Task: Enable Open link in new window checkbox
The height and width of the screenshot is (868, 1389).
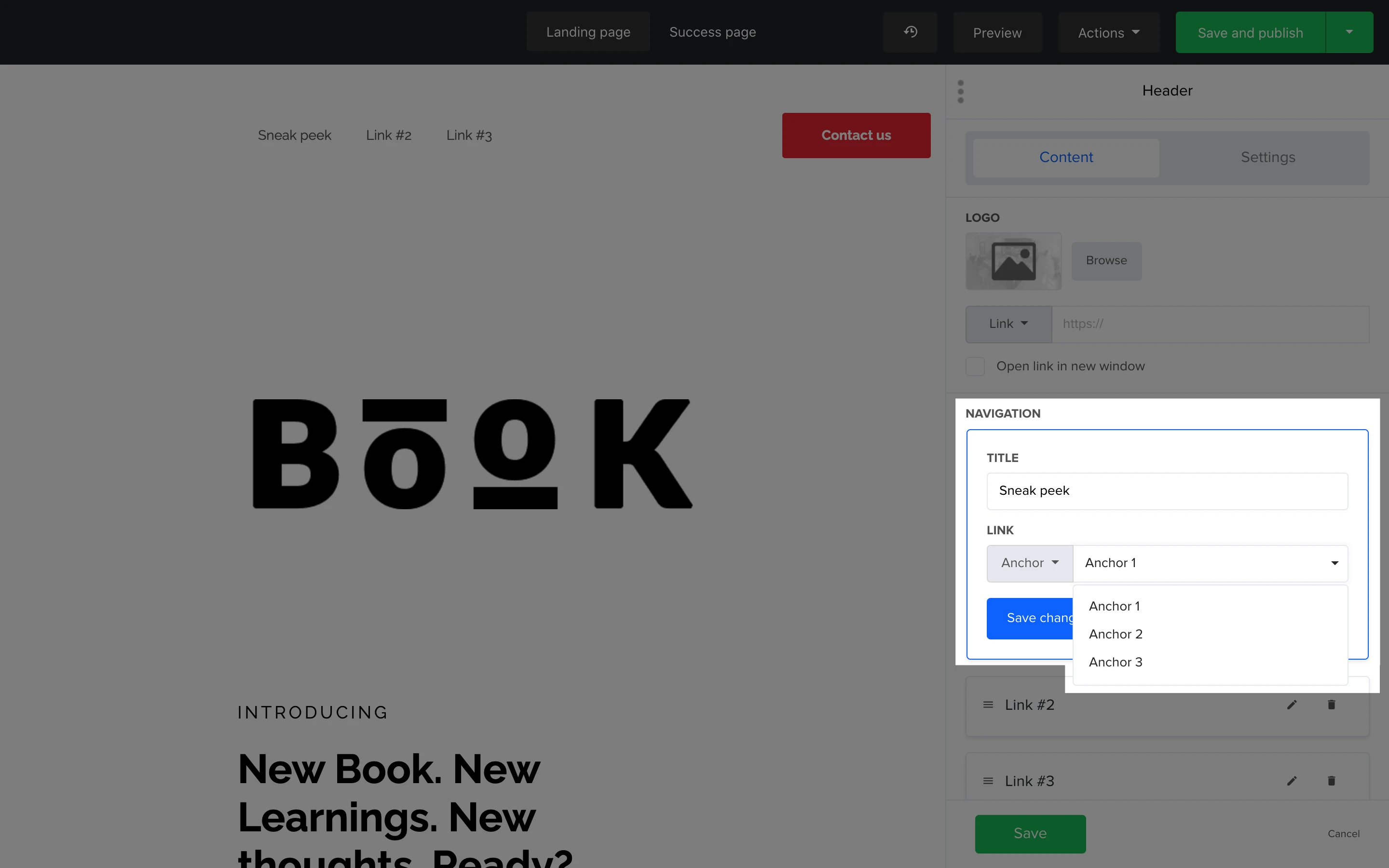Action: point(975,366)
